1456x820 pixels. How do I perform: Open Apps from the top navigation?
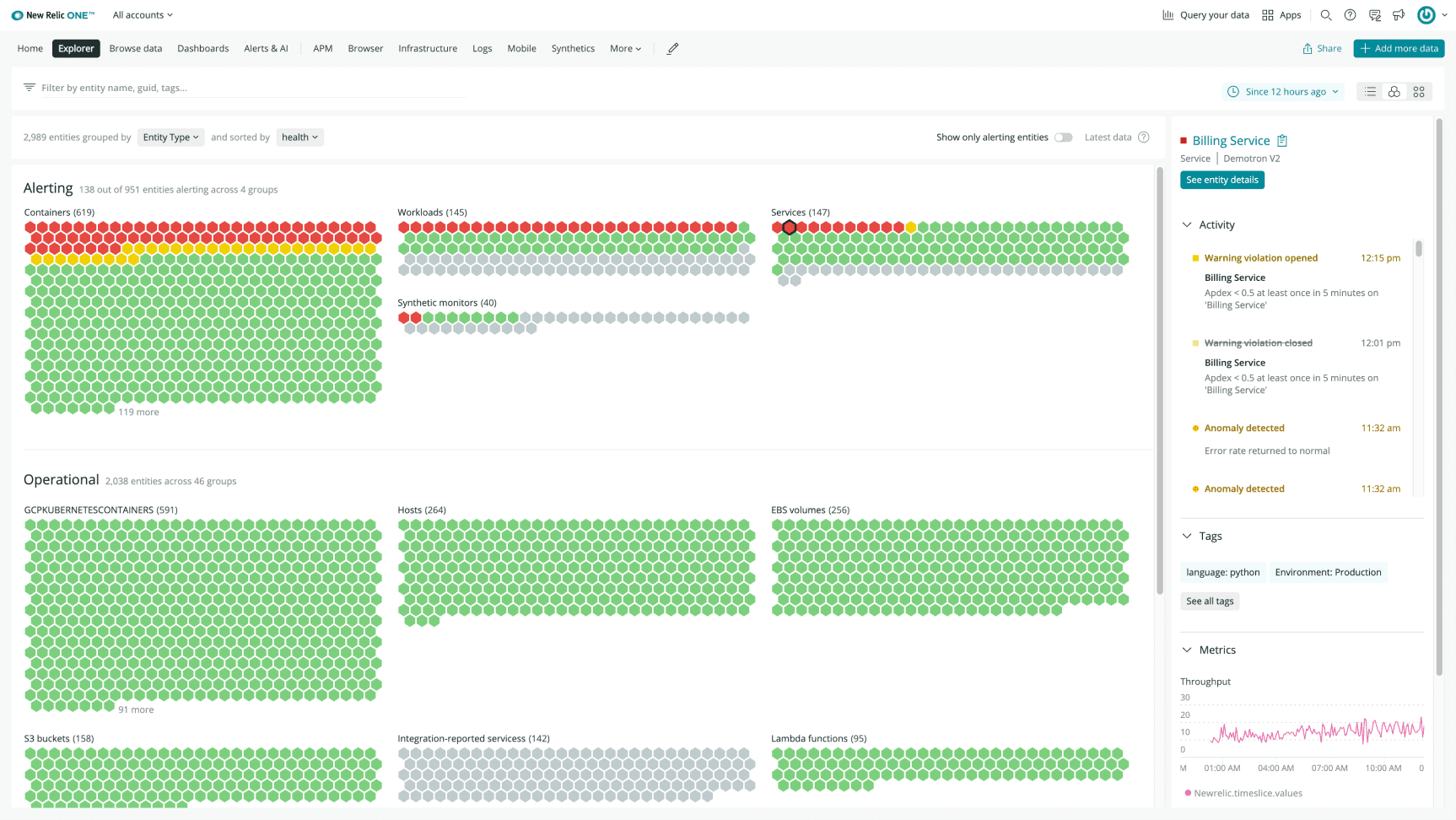click(x=1281, y=14)
